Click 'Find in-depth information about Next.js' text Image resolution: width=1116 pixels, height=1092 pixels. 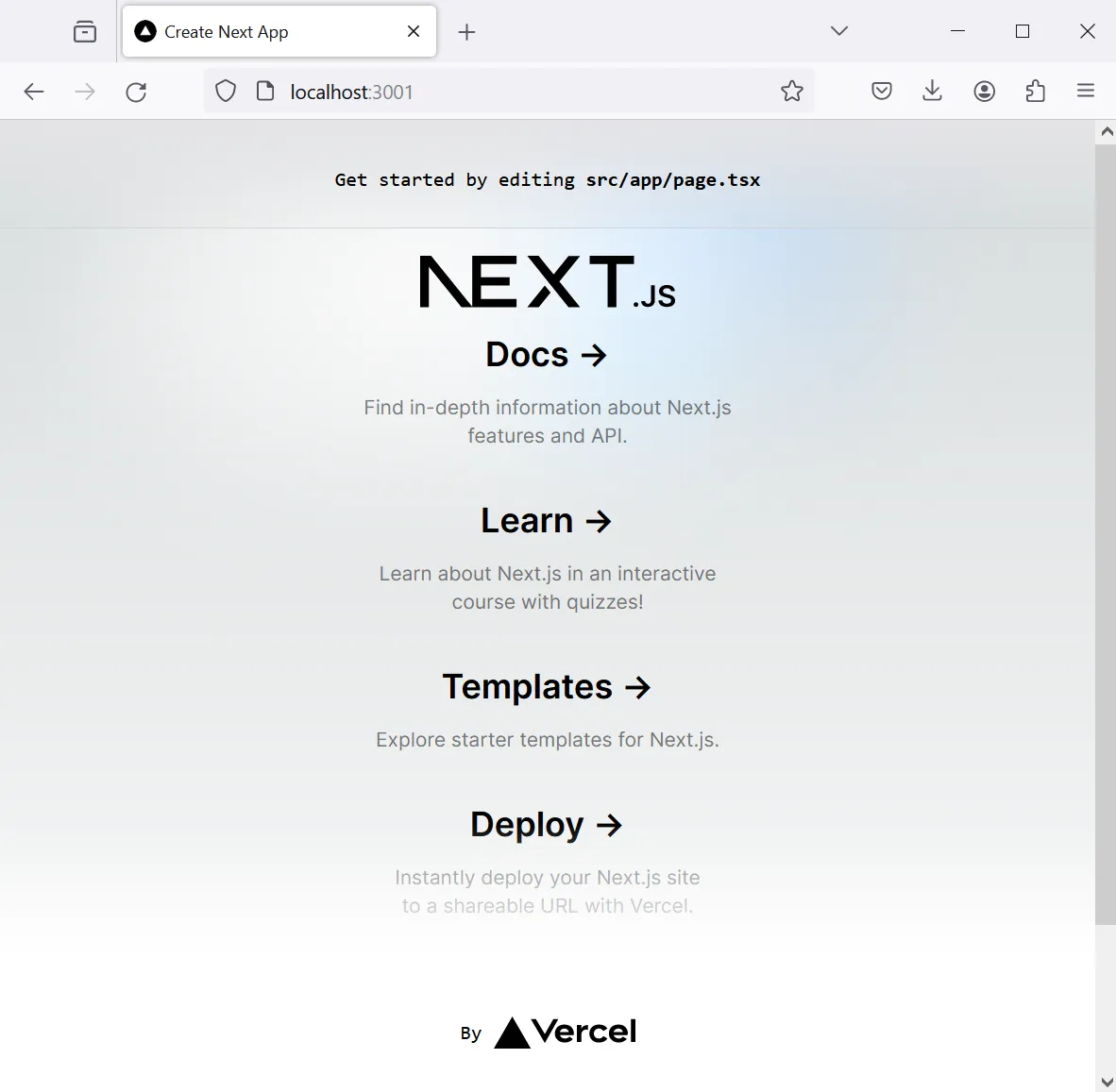click(548, 408)
